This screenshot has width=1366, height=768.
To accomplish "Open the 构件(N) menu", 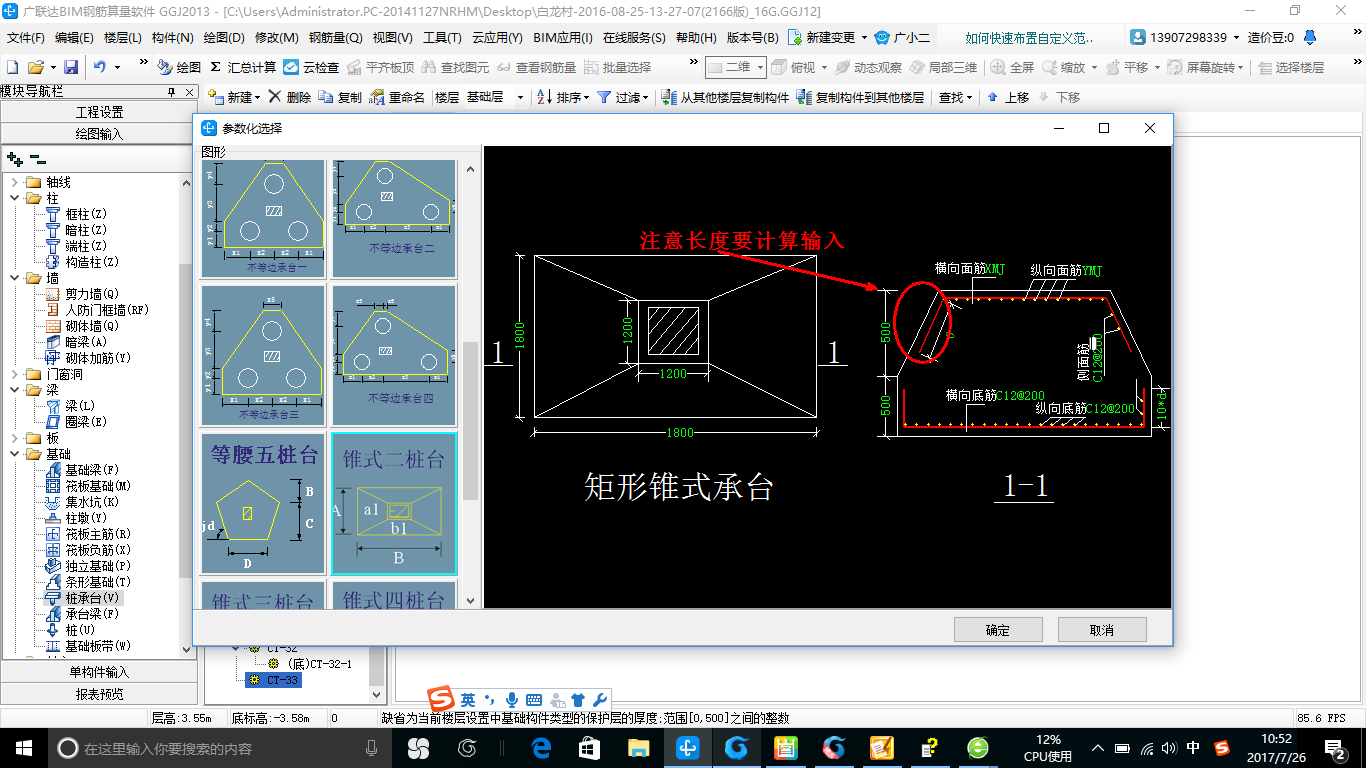I will tap(173, 38).
